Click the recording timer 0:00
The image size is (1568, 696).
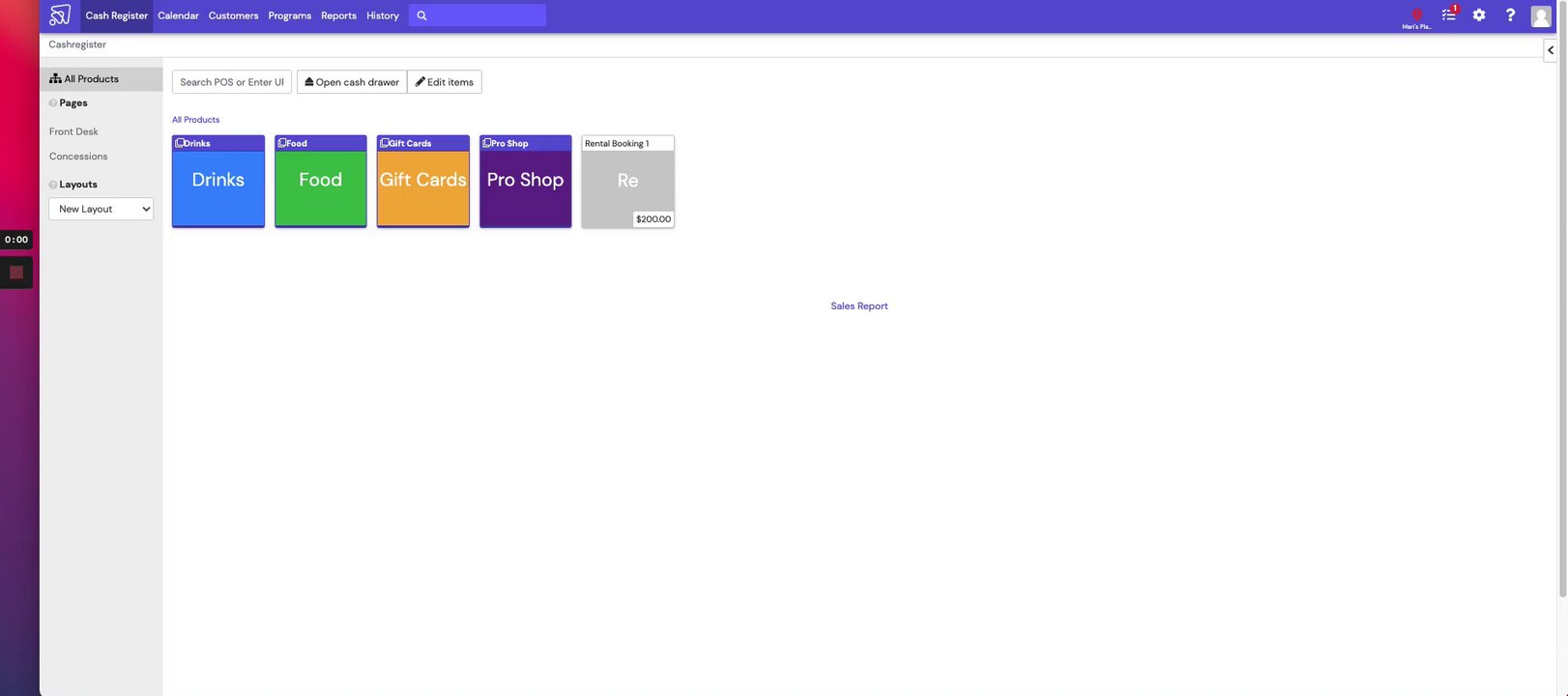(16, 240)
